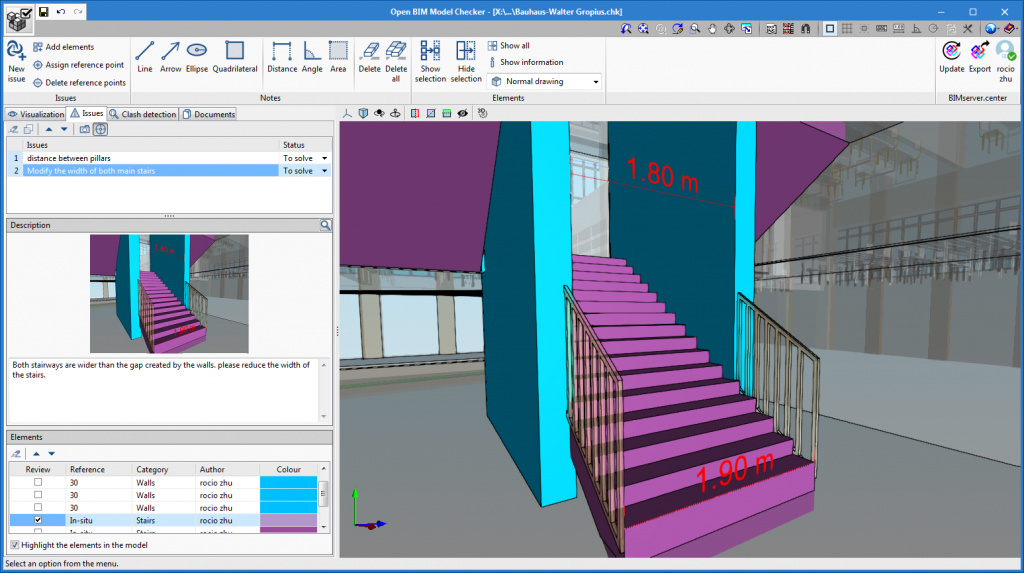This screenshot has width=1024, height=573.
Task: Check Review box for first Walls row
Action: [38, 482]
